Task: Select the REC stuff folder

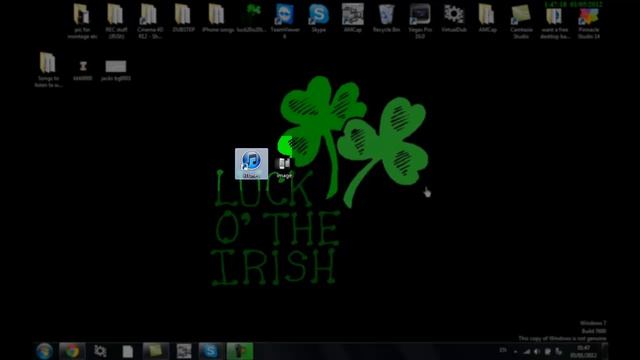Action: click(116, 21)
